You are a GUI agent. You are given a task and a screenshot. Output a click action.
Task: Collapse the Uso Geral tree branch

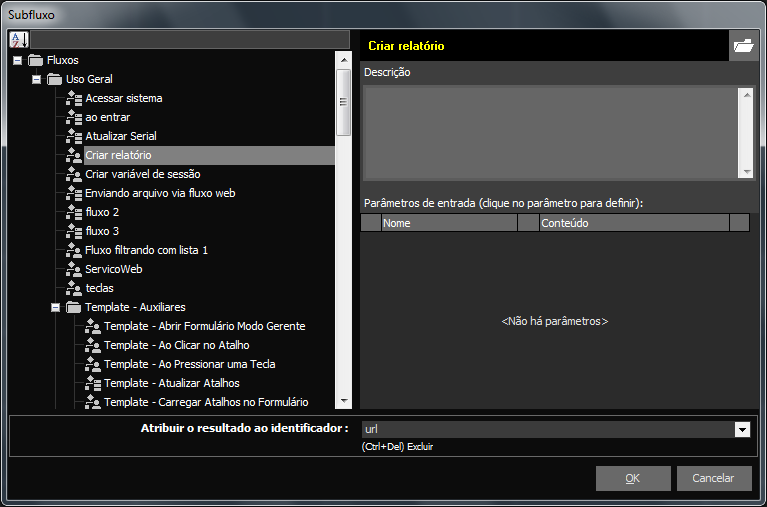click(36, 79)
